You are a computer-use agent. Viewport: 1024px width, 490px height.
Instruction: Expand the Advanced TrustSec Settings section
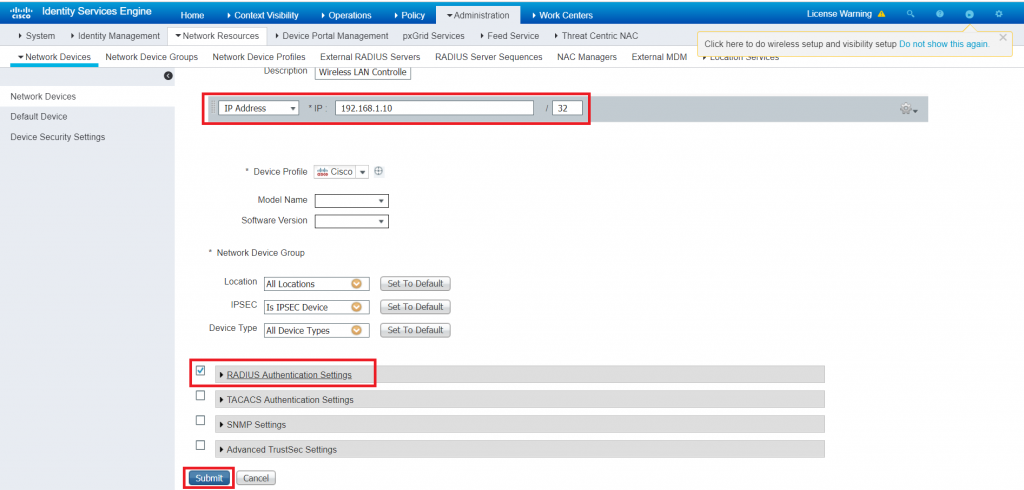[x=281, y=450]
